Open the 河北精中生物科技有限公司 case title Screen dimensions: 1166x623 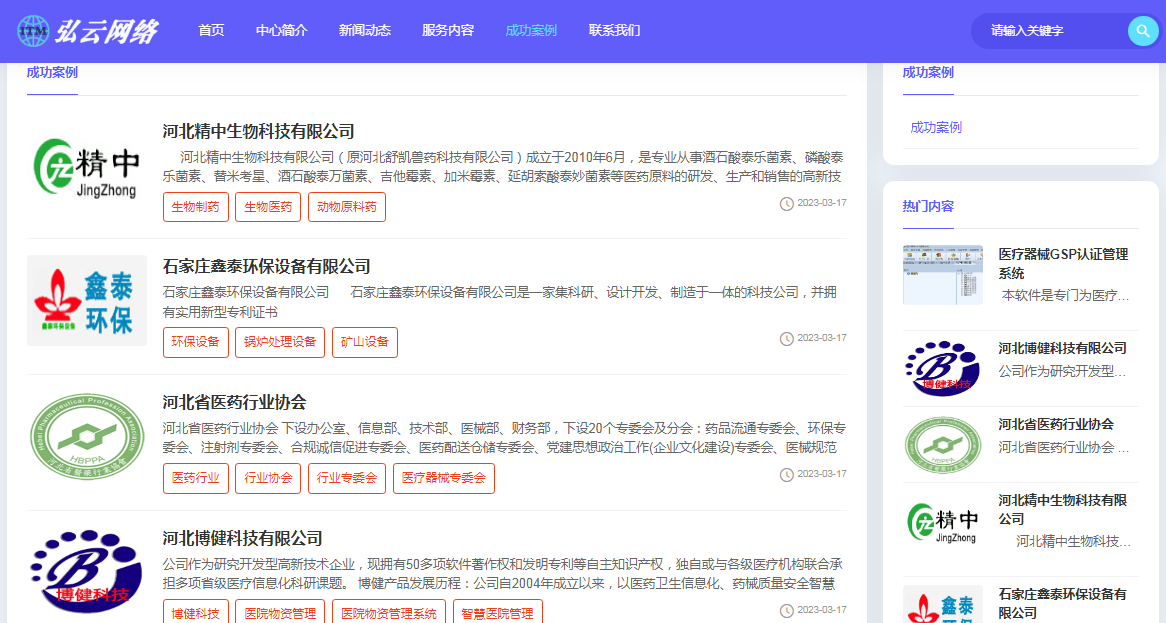click(x=259, y=132)
